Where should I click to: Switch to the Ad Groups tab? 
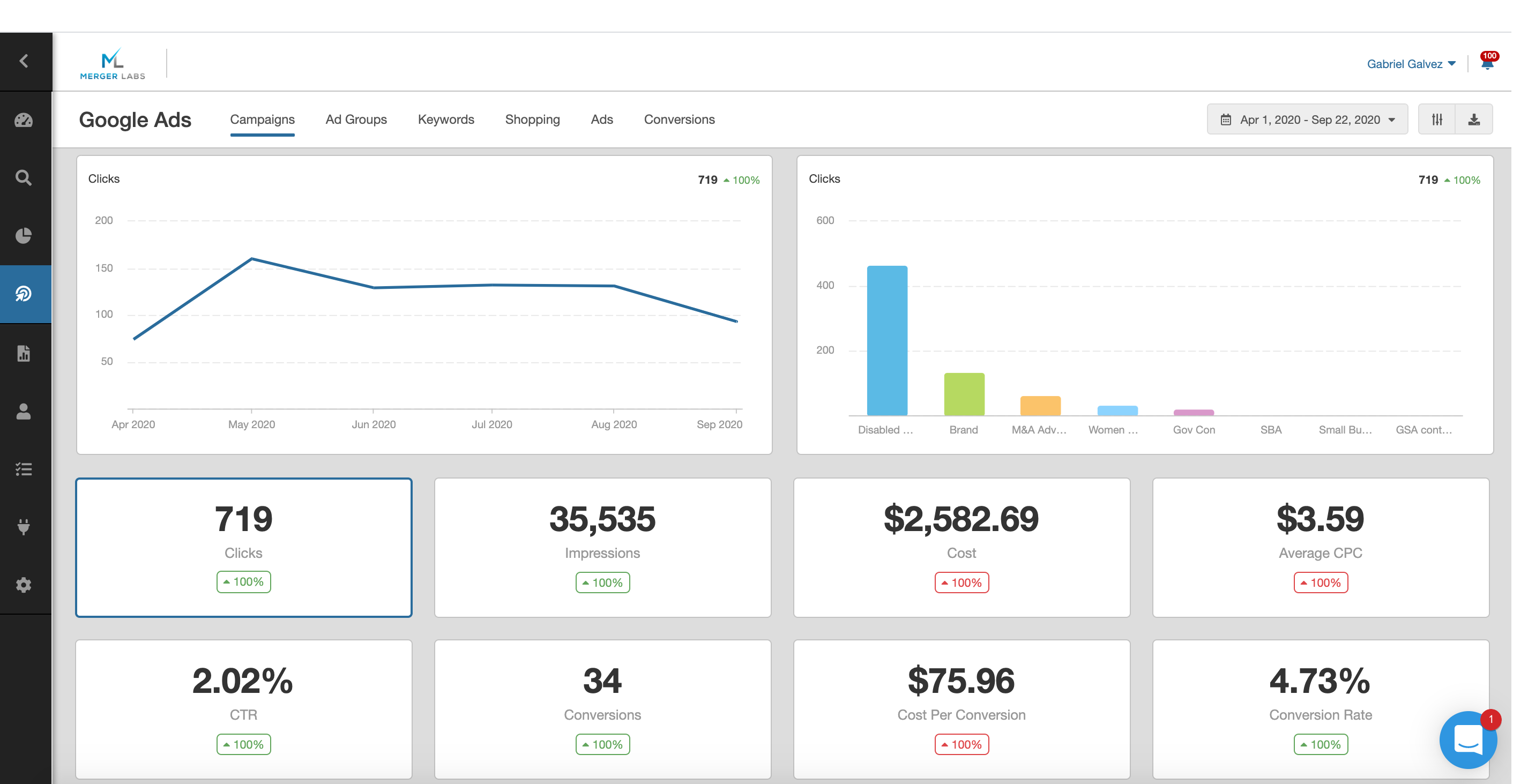[356, 119]
